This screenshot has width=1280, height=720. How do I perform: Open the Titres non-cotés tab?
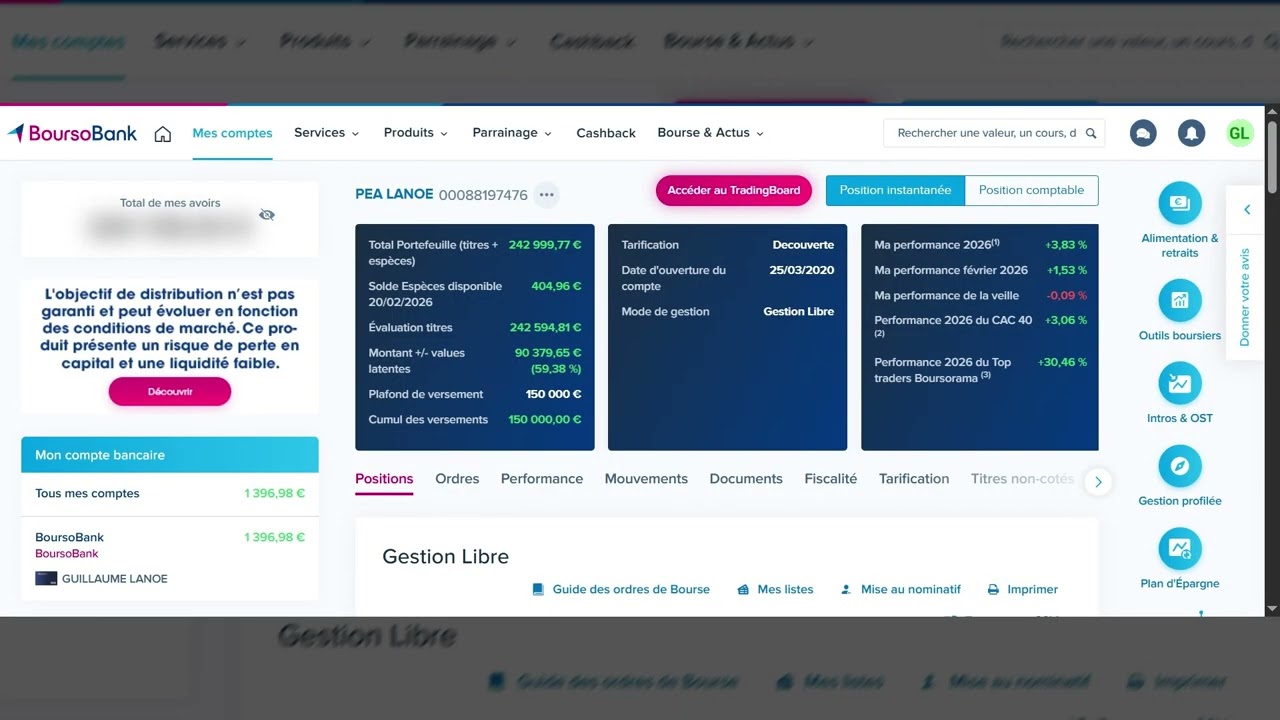[x=1022, y=479]
